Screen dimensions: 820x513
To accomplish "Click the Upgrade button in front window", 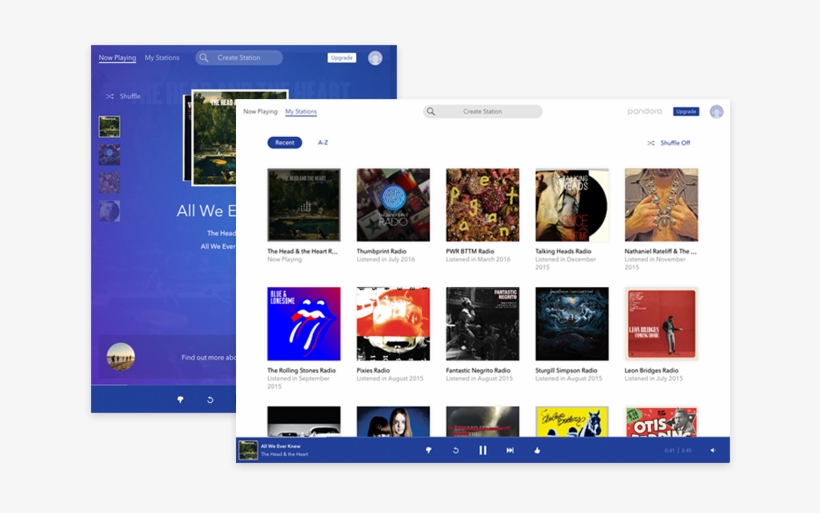I will point(686,111).
